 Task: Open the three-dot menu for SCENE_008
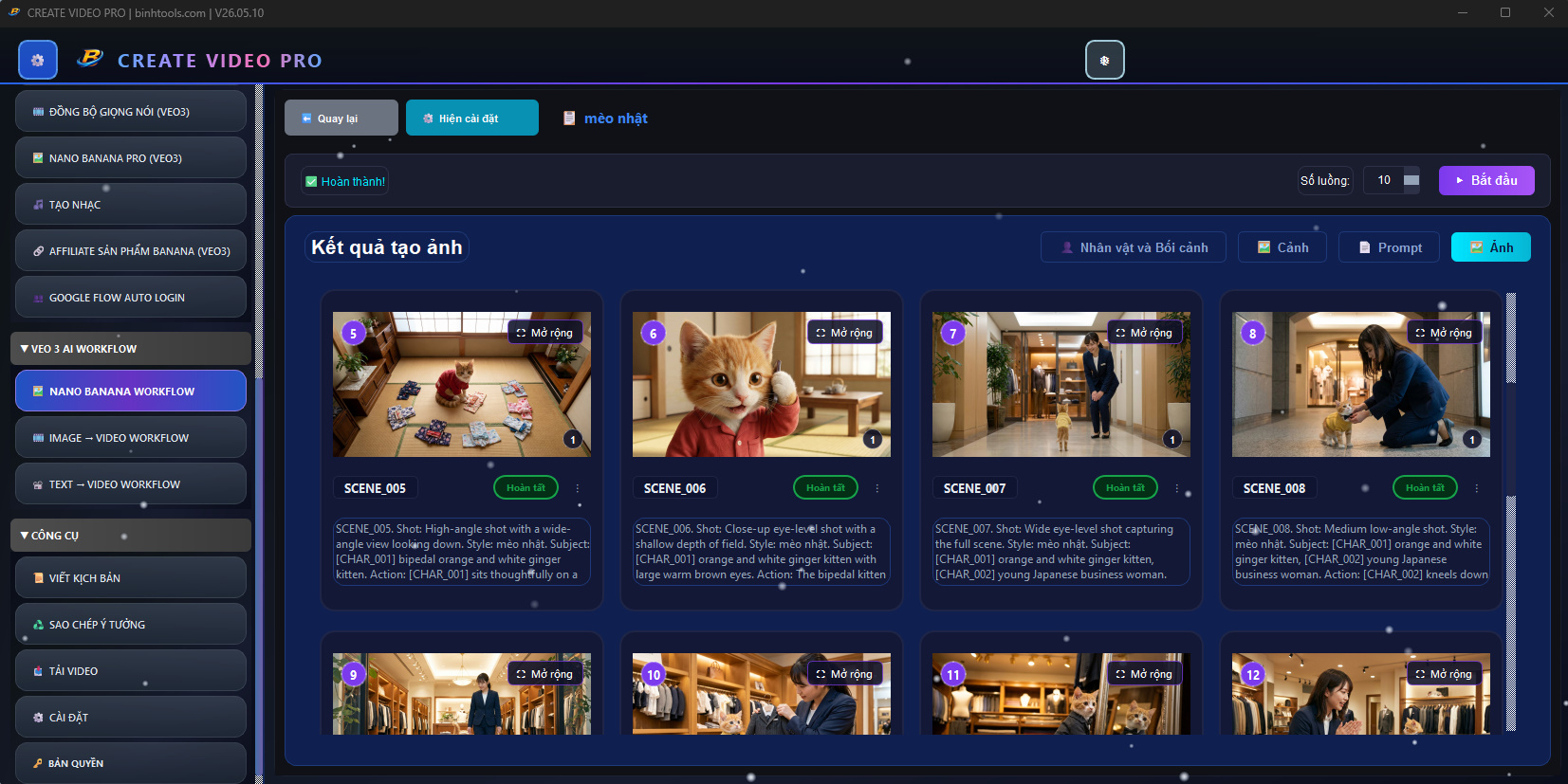click(1477, 488)
